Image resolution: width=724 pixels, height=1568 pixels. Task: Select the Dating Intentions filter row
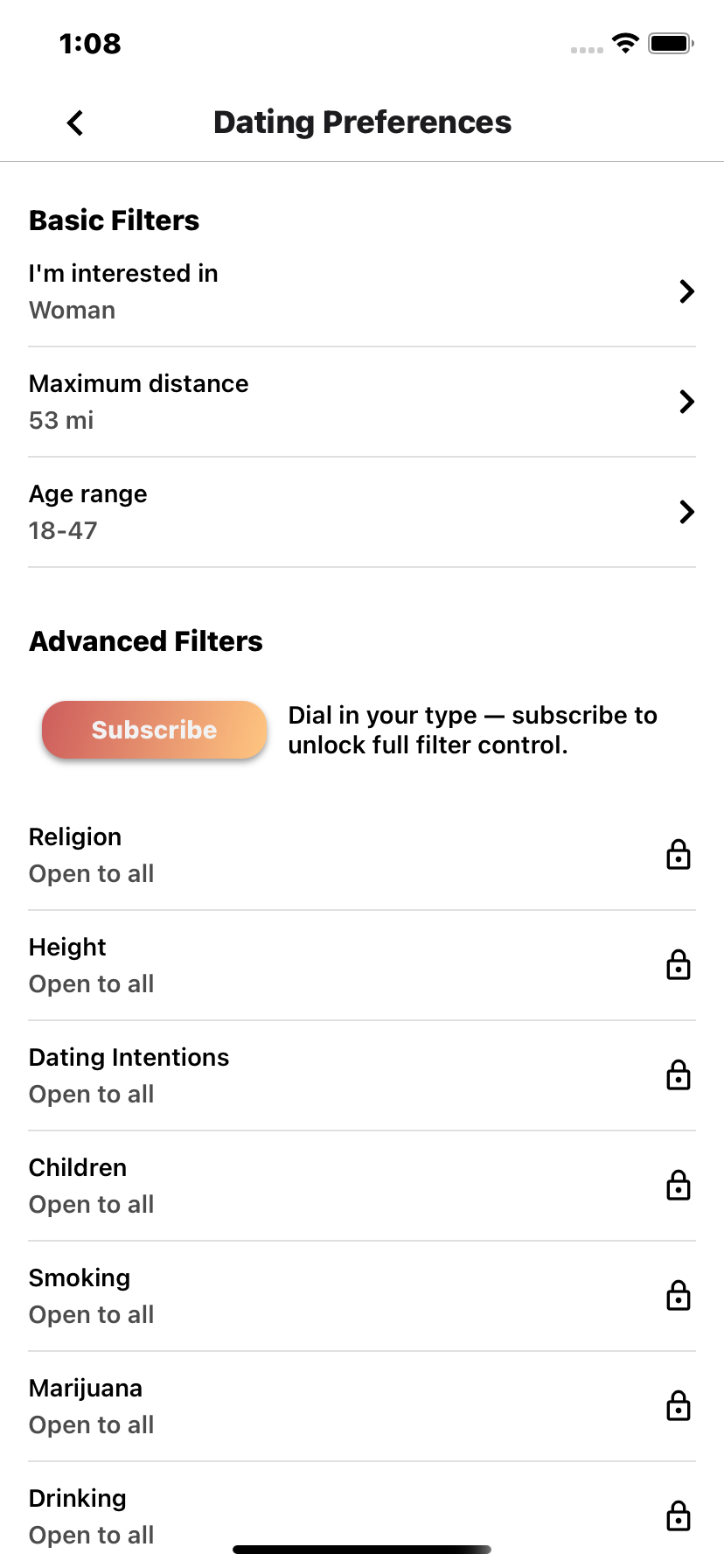click(350, 1075)
